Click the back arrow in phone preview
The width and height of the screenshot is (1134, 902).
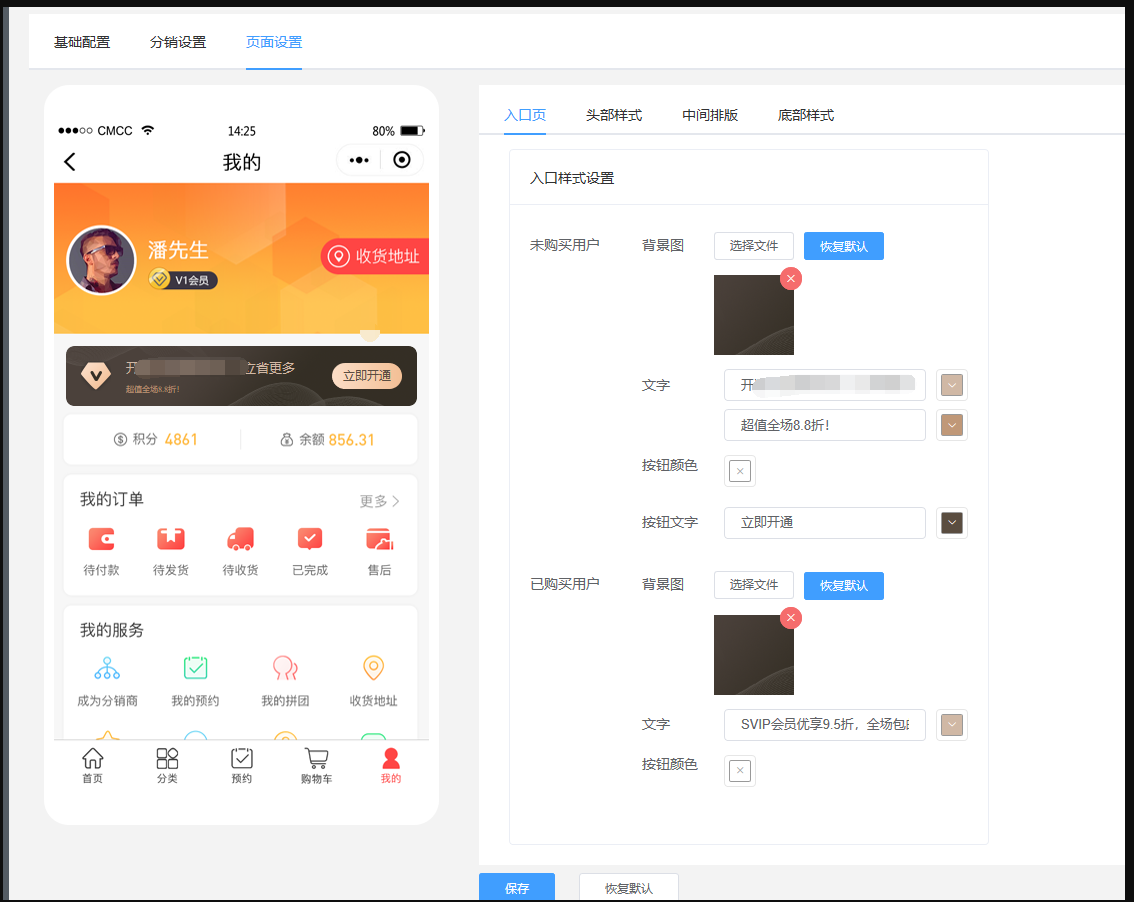coord(70,161)
